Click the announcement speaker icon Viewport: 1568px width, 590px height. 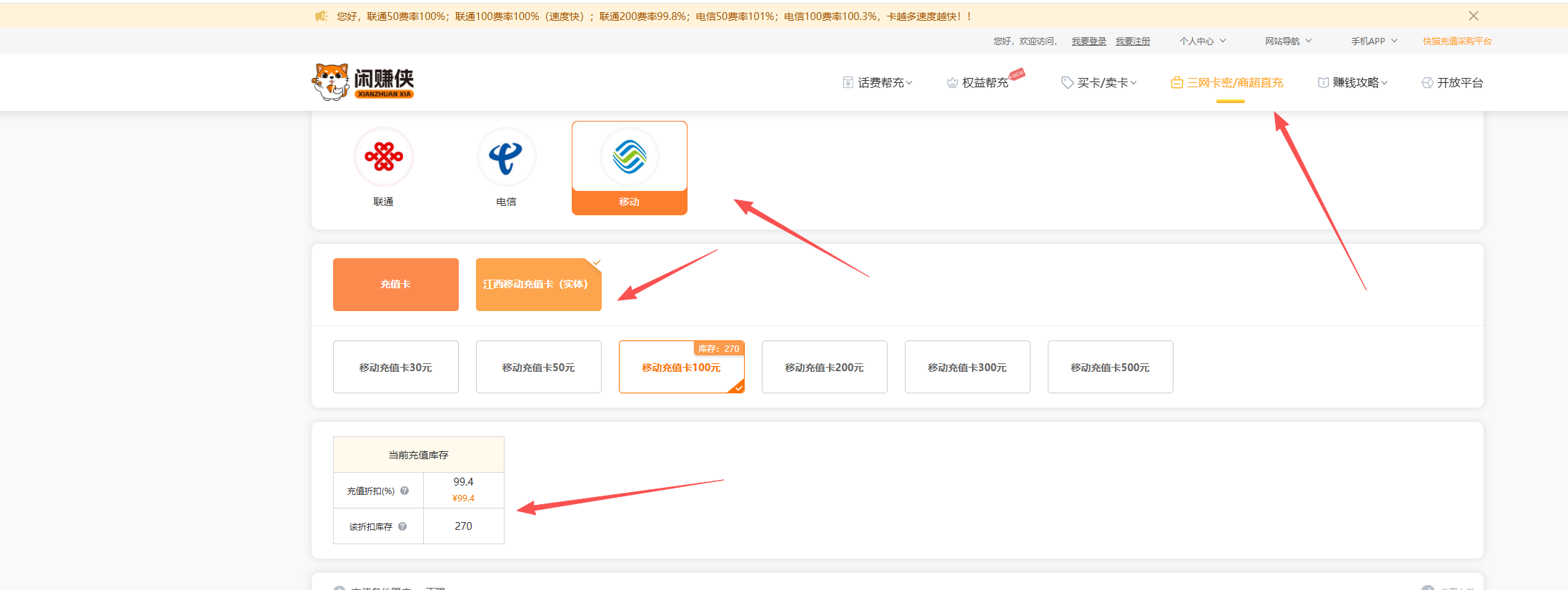(321, 16)
